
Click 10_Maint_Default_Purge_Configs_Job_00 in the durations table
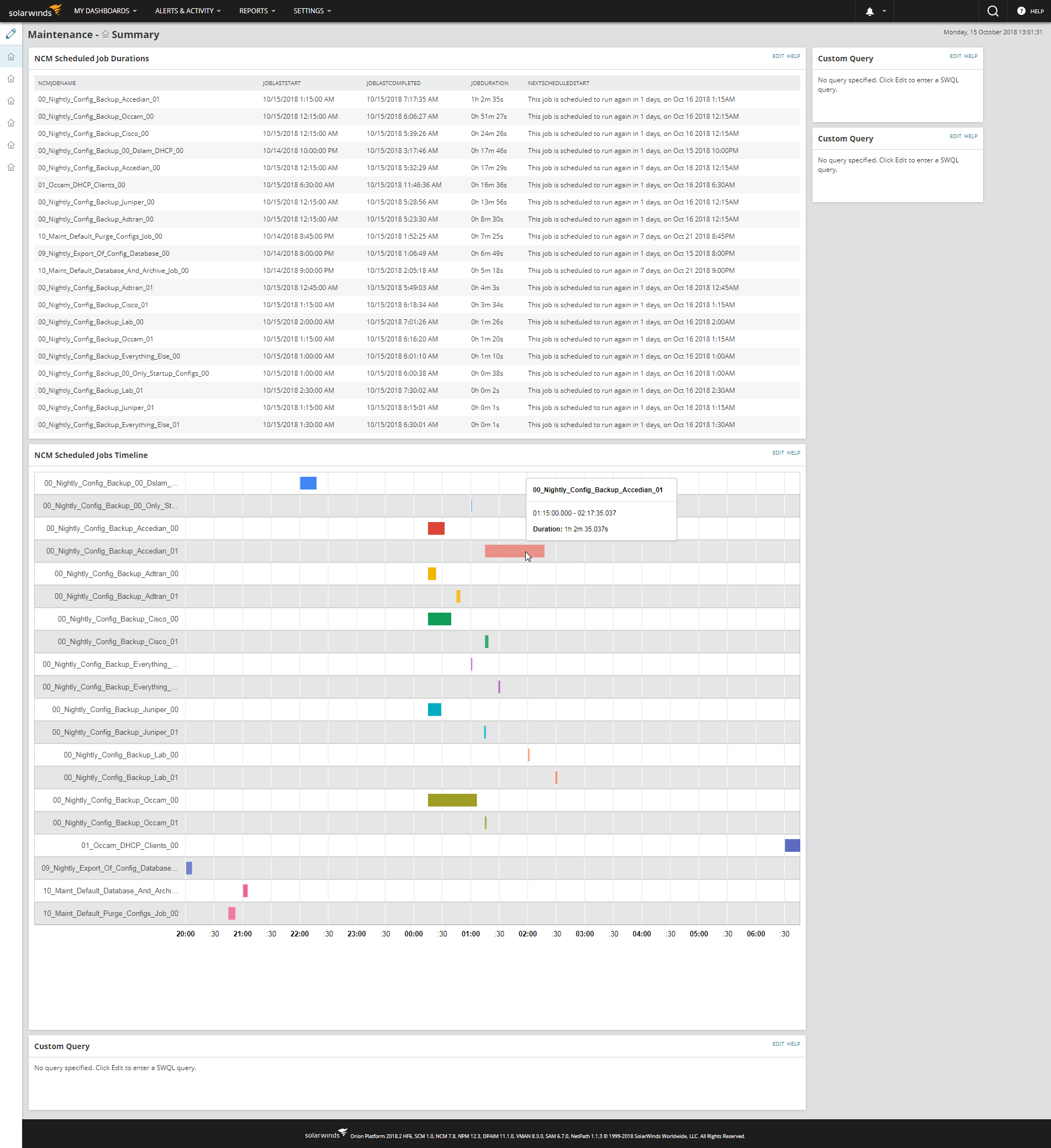pos(100,236)
